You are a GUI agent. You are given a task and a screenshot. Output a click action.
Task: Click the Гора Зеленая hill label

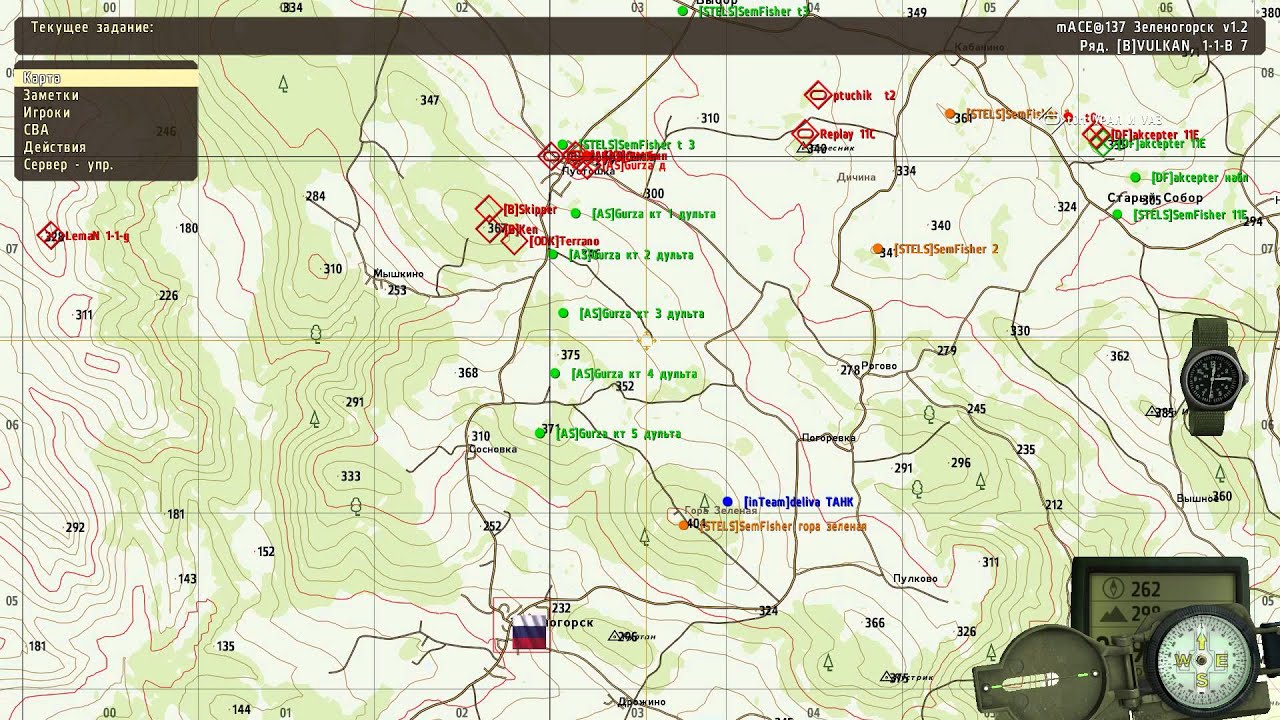pyautogui.click(x=721, y=511)
